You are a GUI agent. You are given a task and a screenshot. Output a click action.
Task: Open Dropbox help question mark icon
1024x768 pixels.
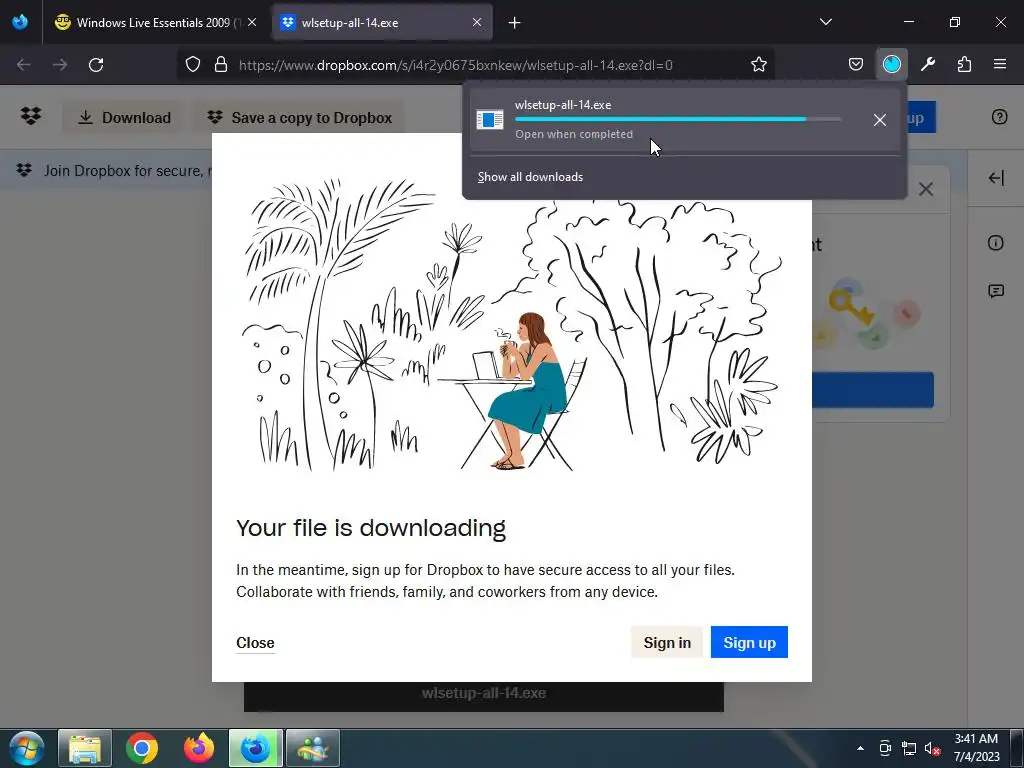999,117
